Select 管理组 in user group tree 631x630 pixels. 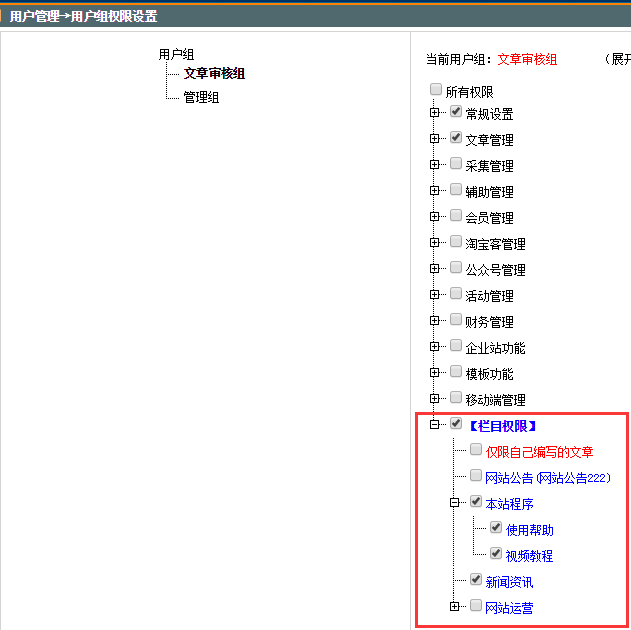click(x=200, y=97)
